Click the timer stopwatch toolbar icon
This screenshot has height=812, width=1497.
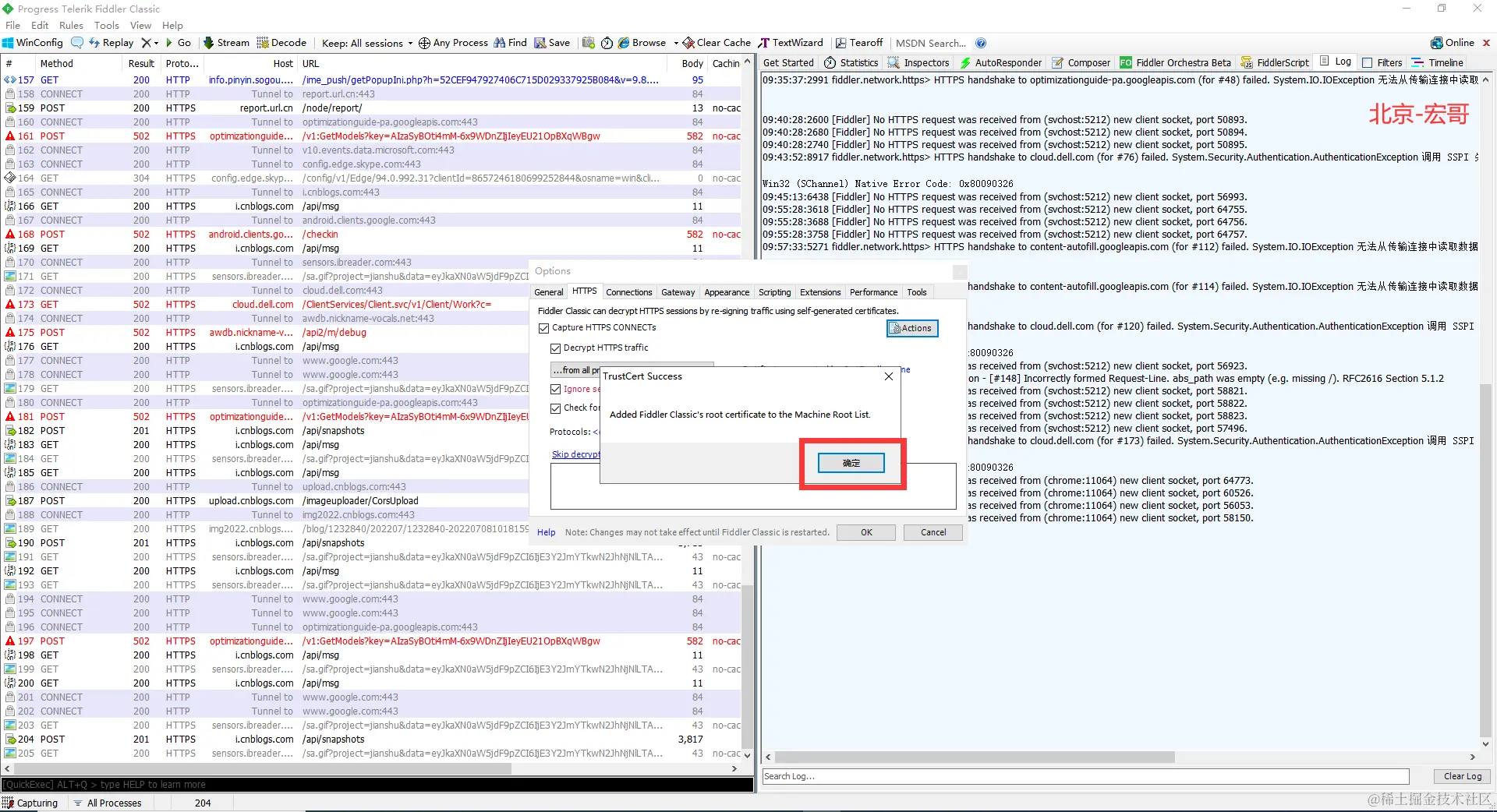click(x=607, y=43)
